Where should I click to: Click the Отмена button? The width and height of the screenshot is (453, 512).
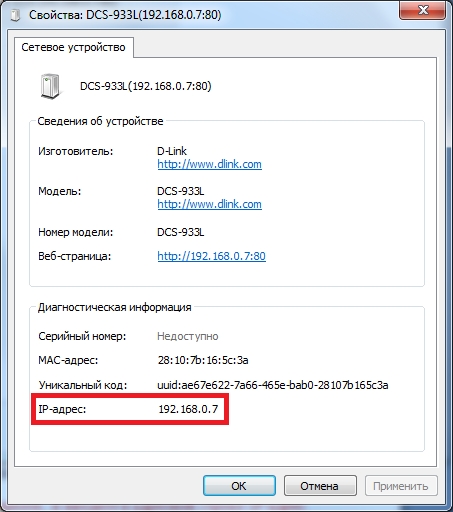pyautogui.click(x=320, y=486)
